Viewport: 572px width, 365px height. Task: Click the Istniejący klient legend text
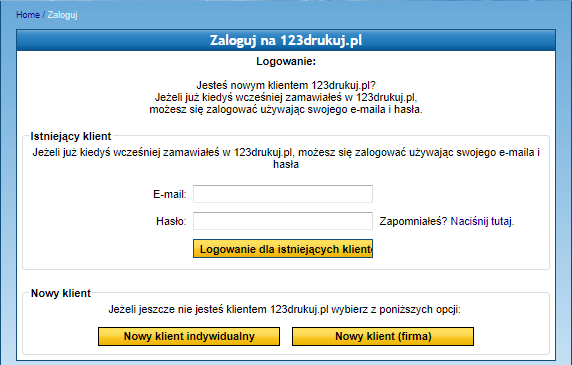[x=71, y=136]
